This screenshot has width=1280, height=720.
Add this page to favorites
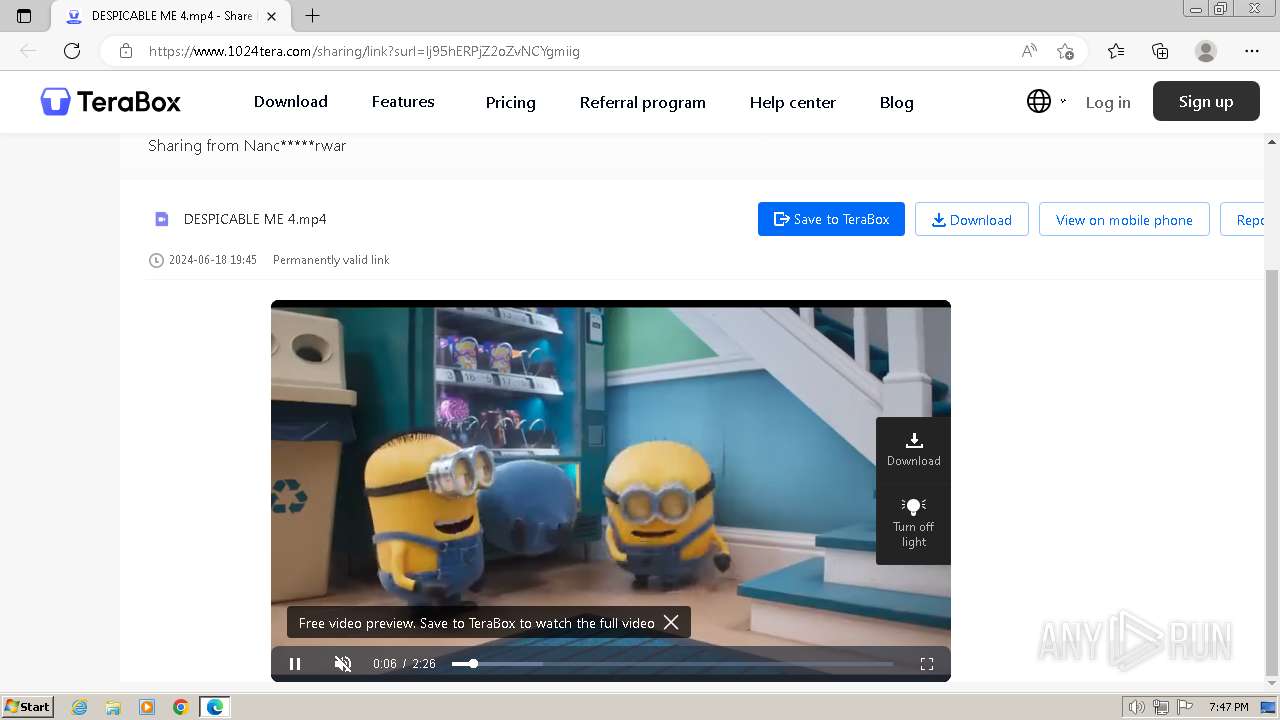coord(1065,51)
